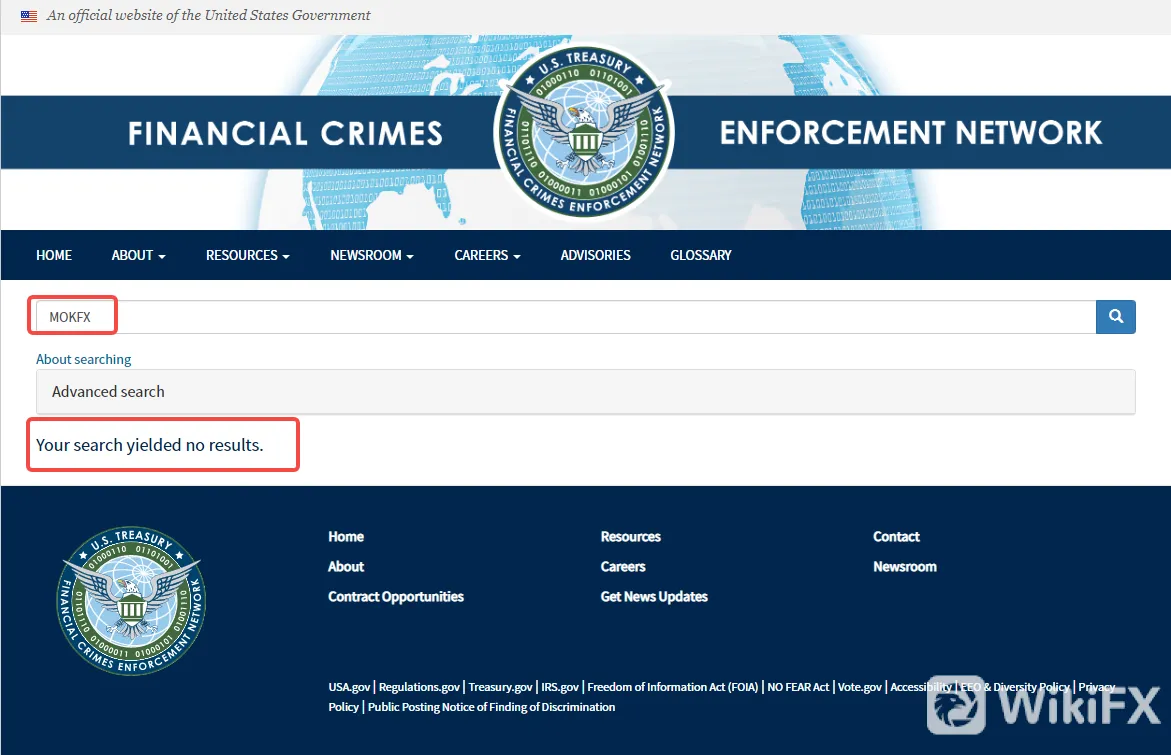The width and height of the screenshot is (1171, 755).
Task: Click the search field containing MOKFX
Action: pos(566,317)
